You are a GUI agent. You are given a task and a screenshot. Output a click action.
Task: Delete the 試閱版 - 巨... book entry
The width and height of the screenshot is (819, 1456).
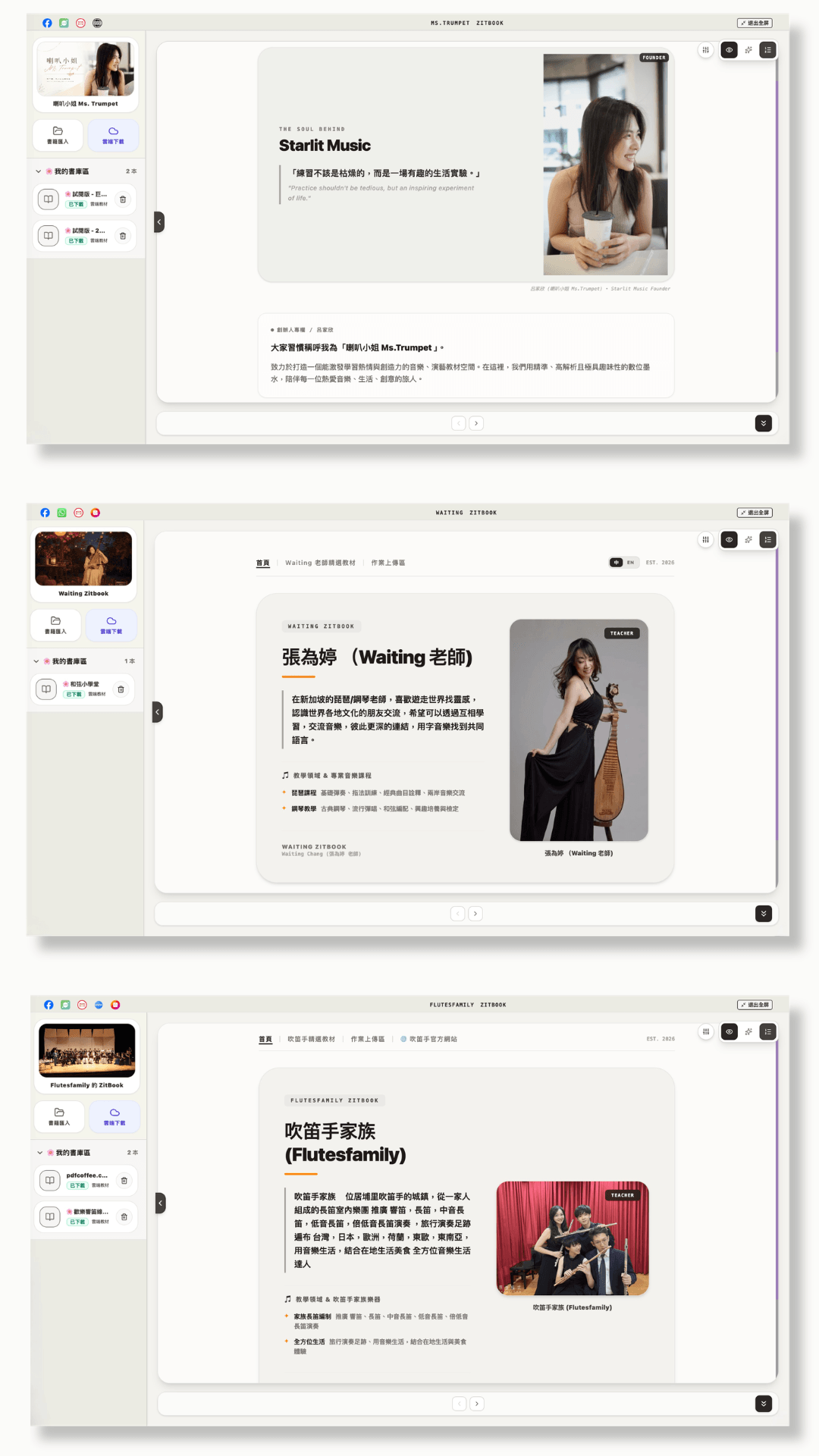tap(123, 199)
